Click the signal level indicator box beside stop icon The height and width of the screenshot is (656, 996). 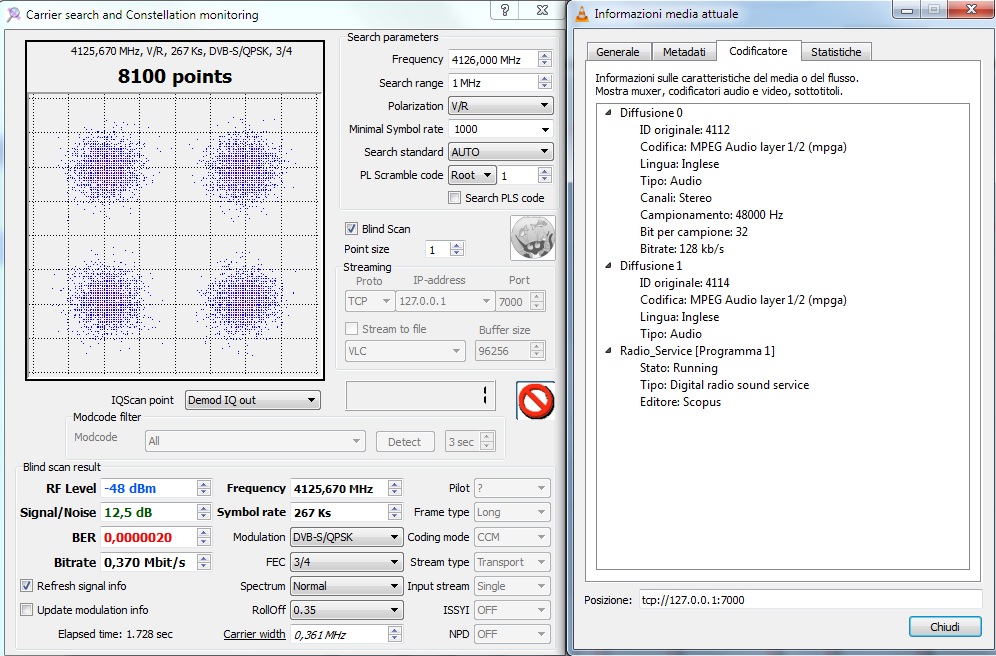(x=421, y=396)
